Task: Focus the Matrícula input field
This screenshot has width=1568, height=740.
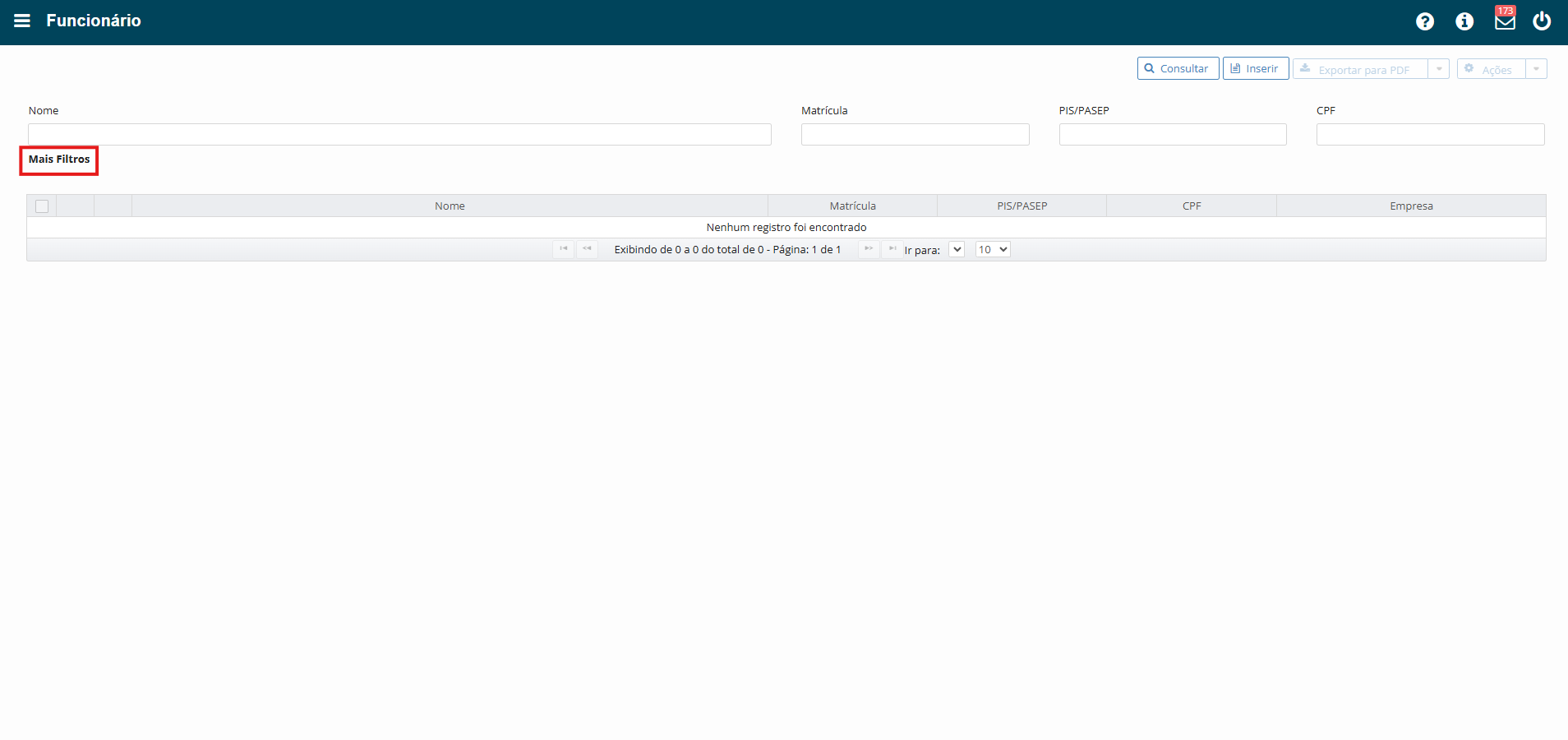Action: tap(915, 135)
